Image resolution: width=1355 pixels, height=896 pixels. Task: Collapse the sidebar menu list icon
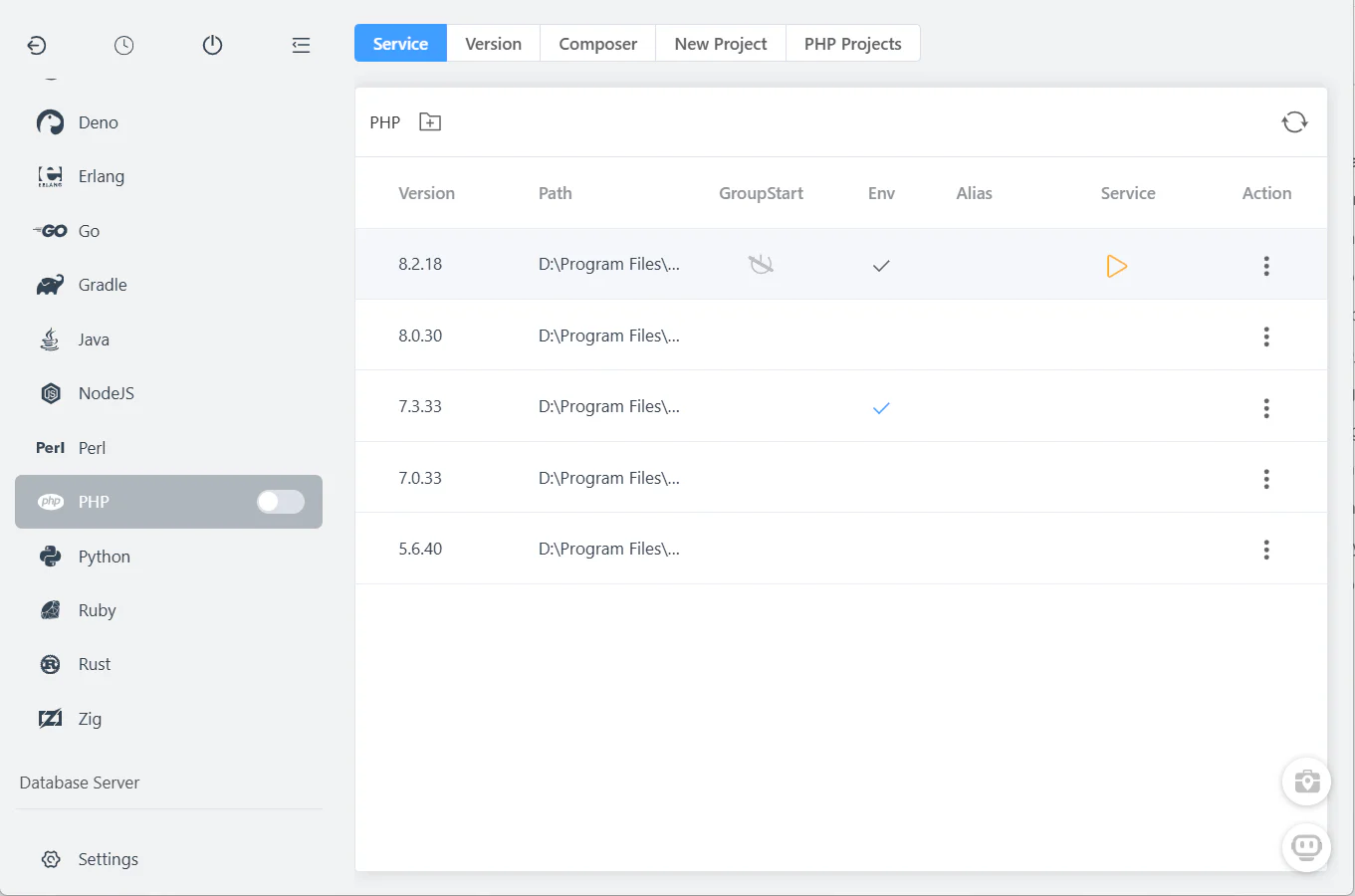[x=301, y=45]
